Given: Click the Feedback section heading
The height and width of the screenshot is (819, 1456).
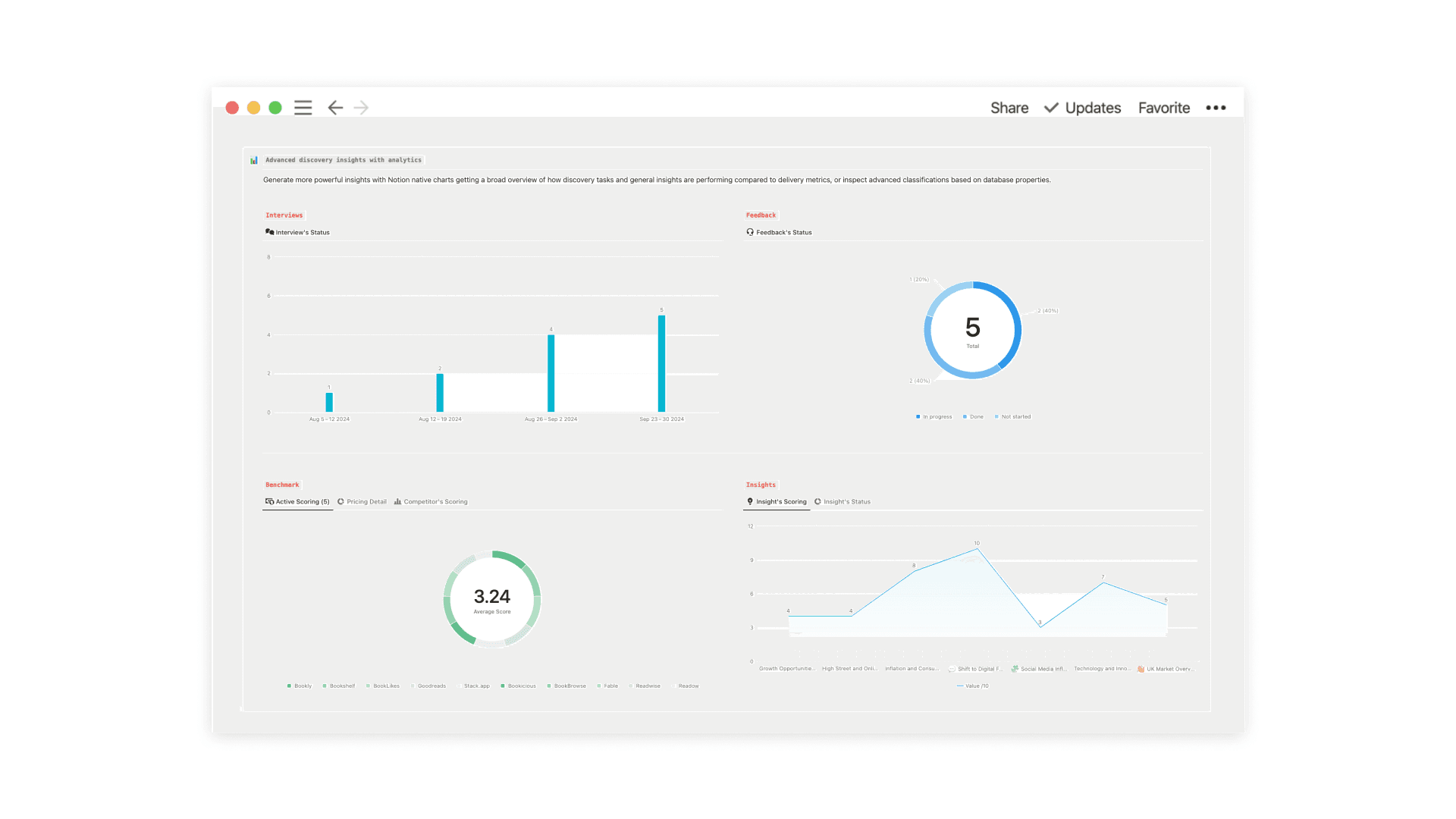Looking at the screenshot, I should (x=761, y=215).
